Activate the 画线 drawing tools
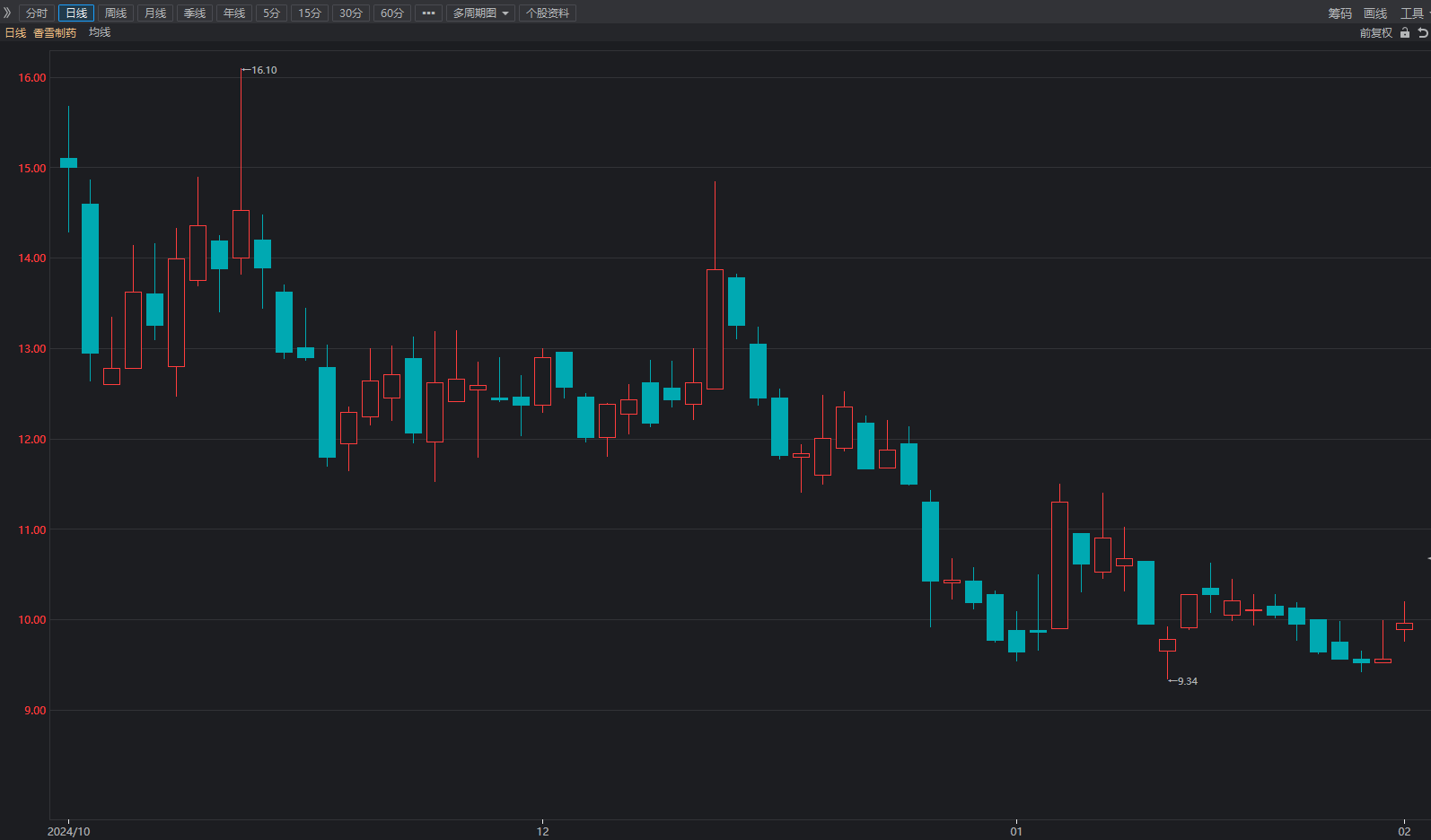1431x840 pixels. coord(1375,13)
